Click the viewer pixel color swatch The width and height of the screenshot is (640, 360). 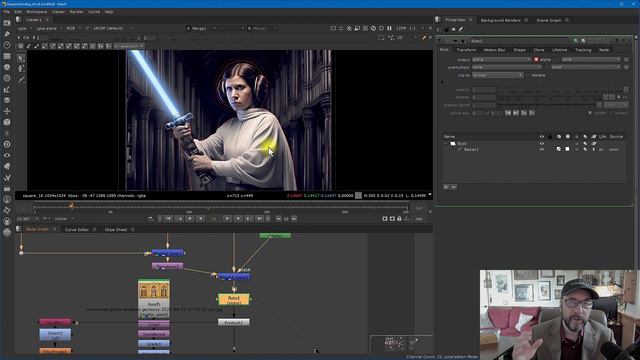[358, 196]
